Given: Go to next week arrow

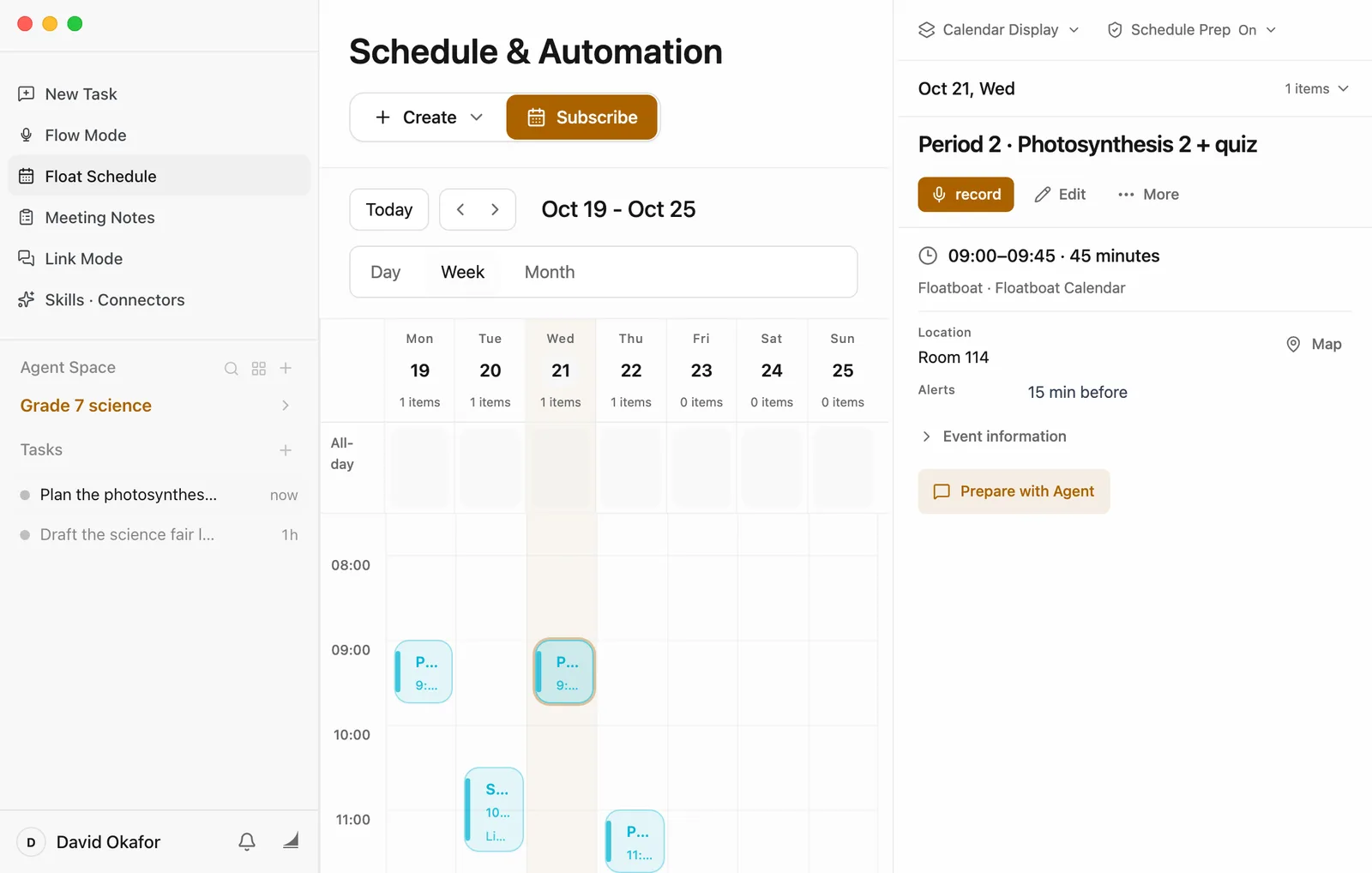Looking at the screenshot, I should (495, 209).
